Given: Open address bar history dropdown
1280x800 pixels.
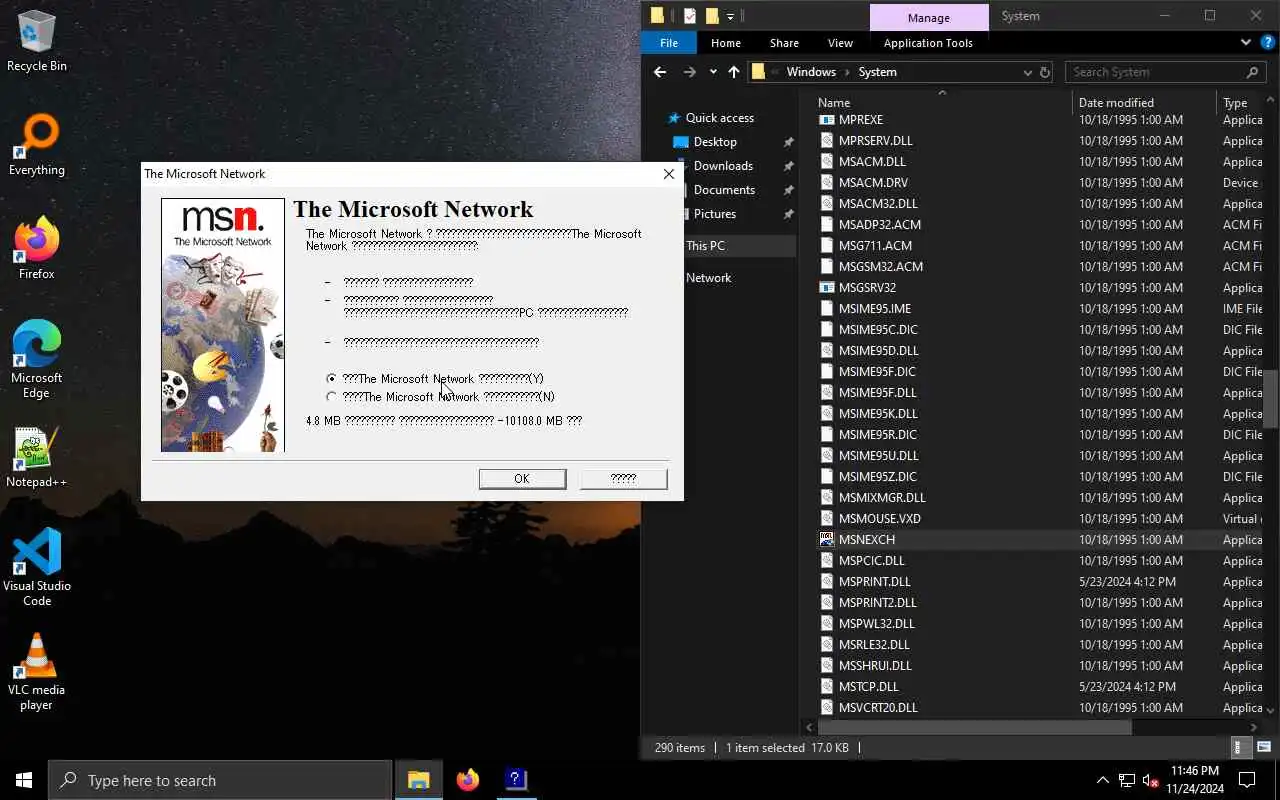Looking at the screenshot, I should [1027, 72].
